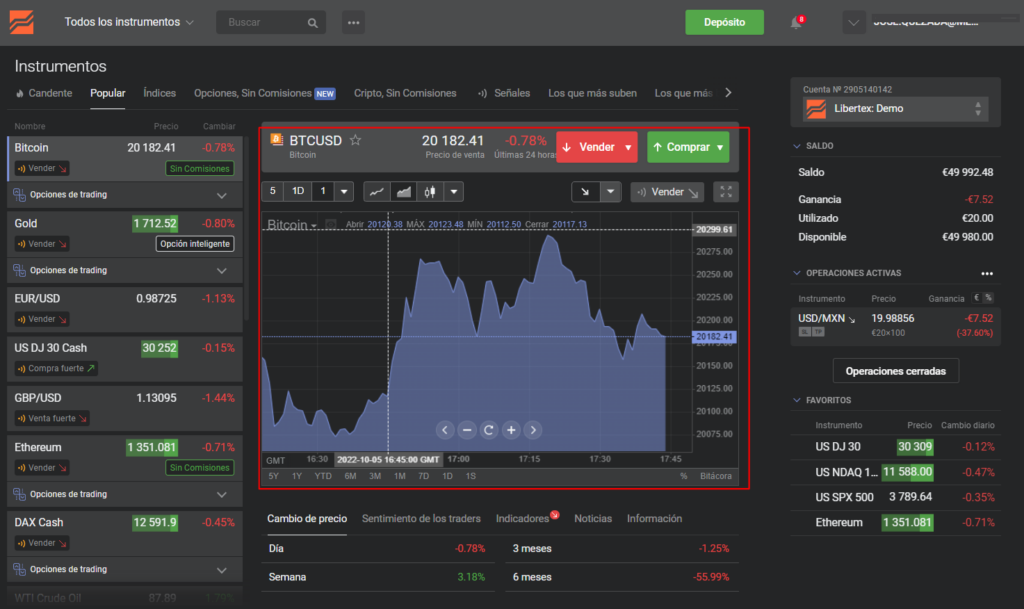Switch to Opciones, Sin Comisiones tab
The image size is (1024, 609).
click(264, 93)
